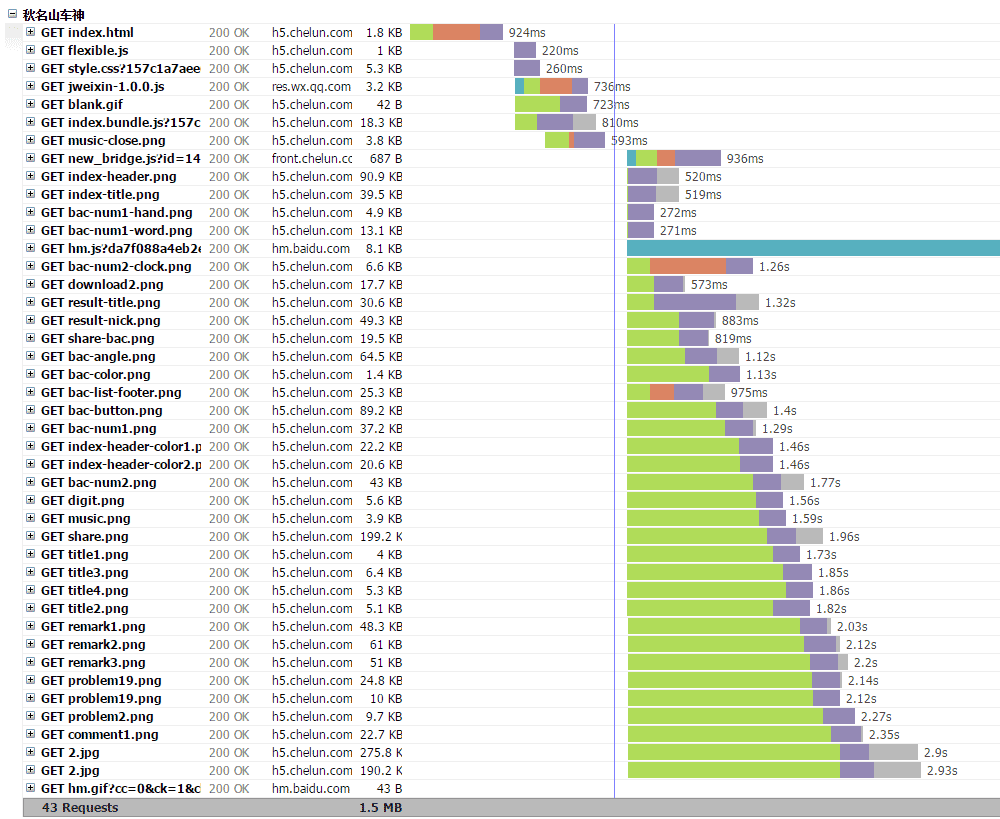The width and height of the screenshot is (1000, 819).
Task: Open the GET title3.png request link
Action: point(85,573)
